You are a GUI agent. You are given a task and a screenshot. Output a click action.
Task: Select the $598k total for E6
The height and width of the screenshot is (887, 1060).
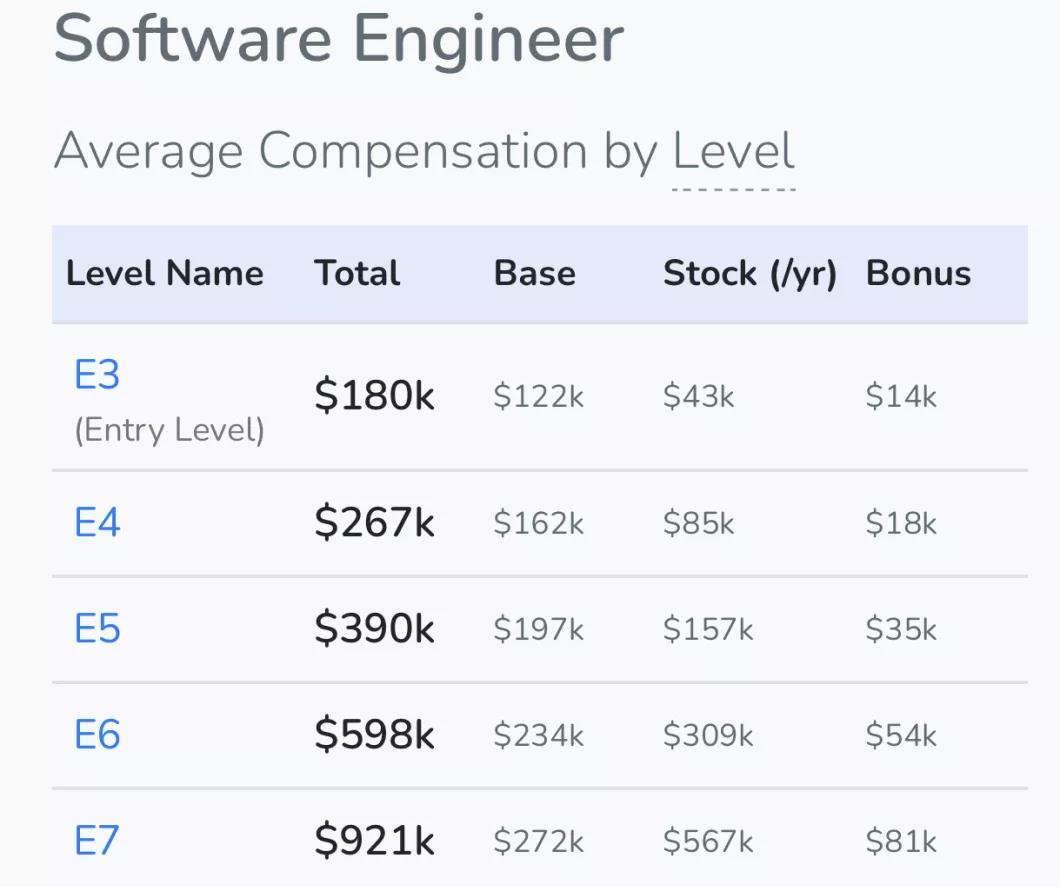(x=374, y=735)
